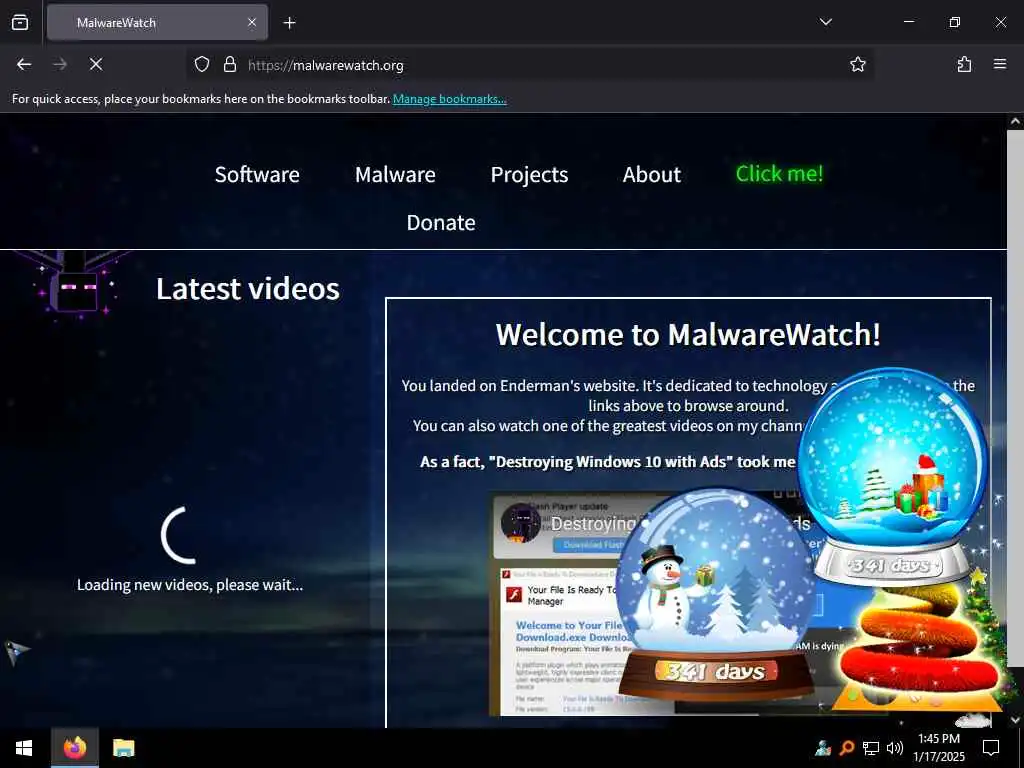This screenshot has width=1024, height=768.
Task: Open the volume speaker tray icon
Action: (895, 748)
